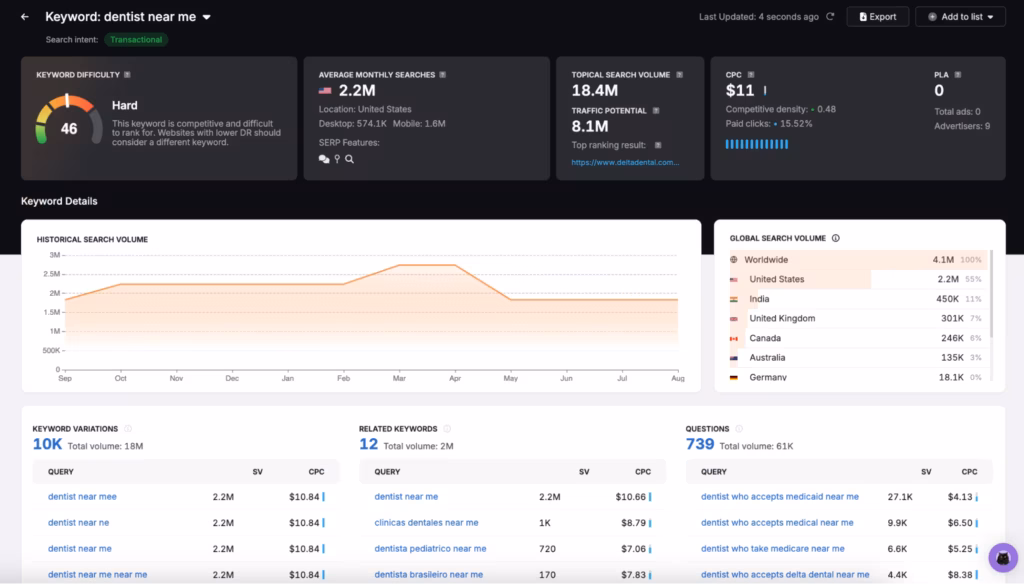
Task: Select the Reviews SERP feature icon
Action: (x=324, y=159)
